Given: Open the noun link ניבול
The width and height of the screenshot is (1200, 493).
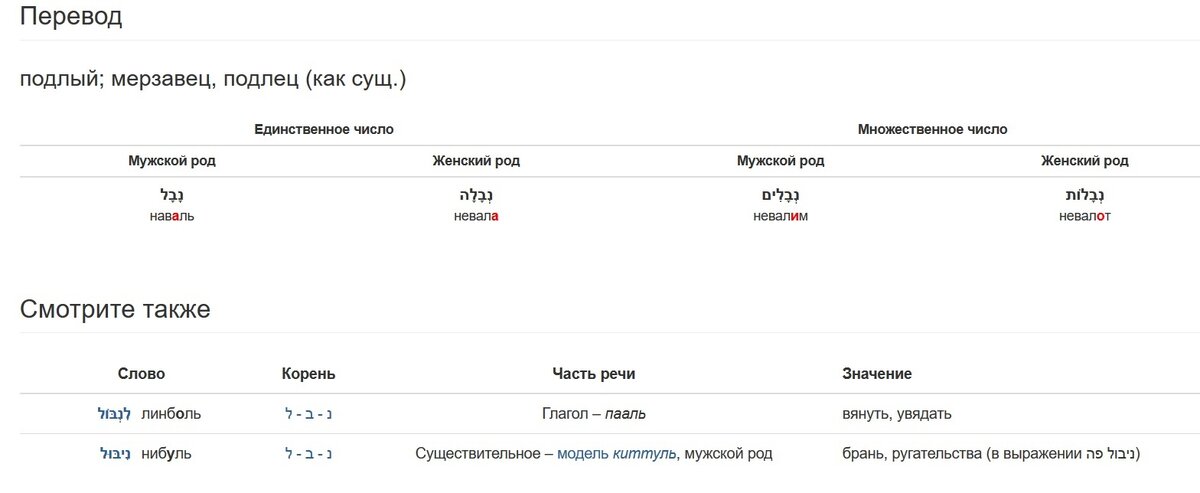Looking at the screenshot, I should tap(116, 454).
